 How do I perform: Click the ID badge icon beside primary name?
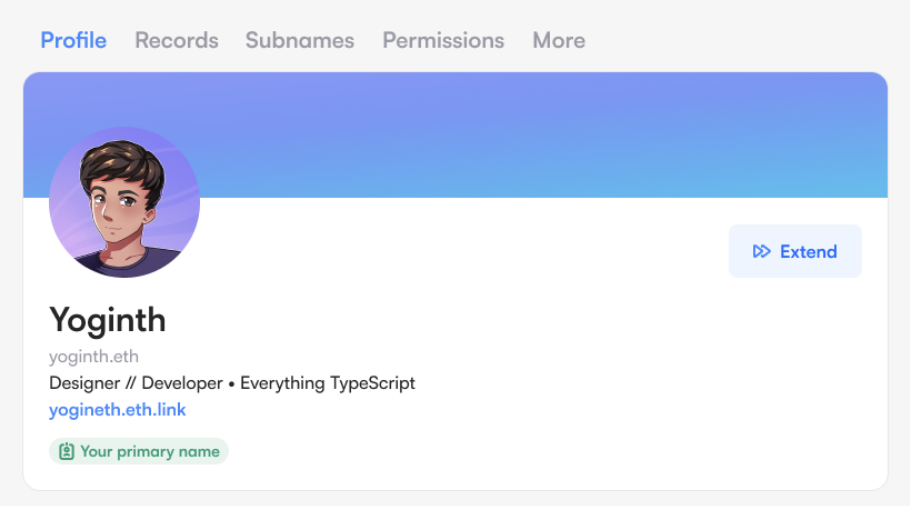[x=66, y=452]
